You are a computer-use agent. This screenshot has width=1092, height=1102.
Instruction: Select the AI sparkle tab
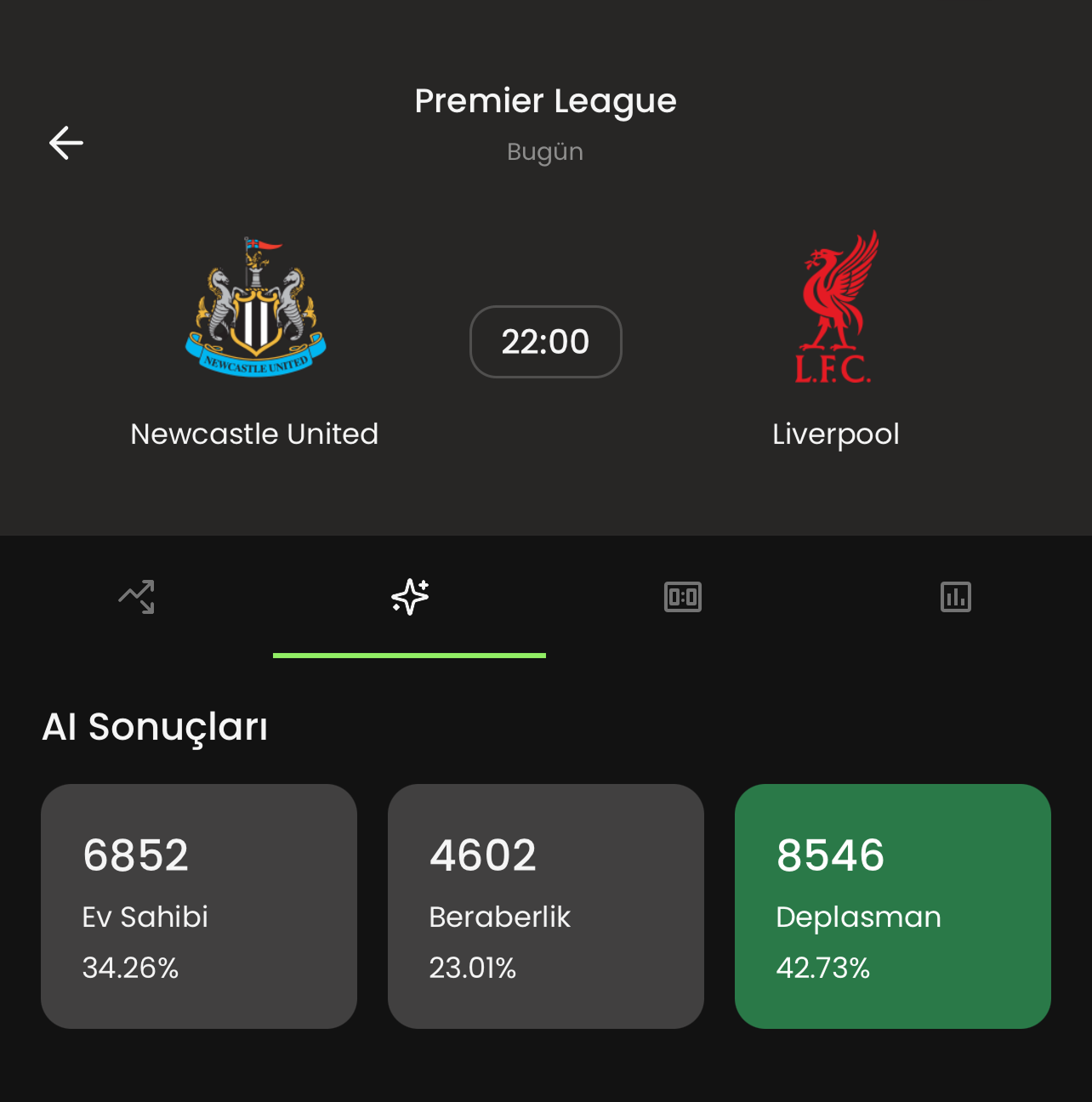click(x=410, y=597)
